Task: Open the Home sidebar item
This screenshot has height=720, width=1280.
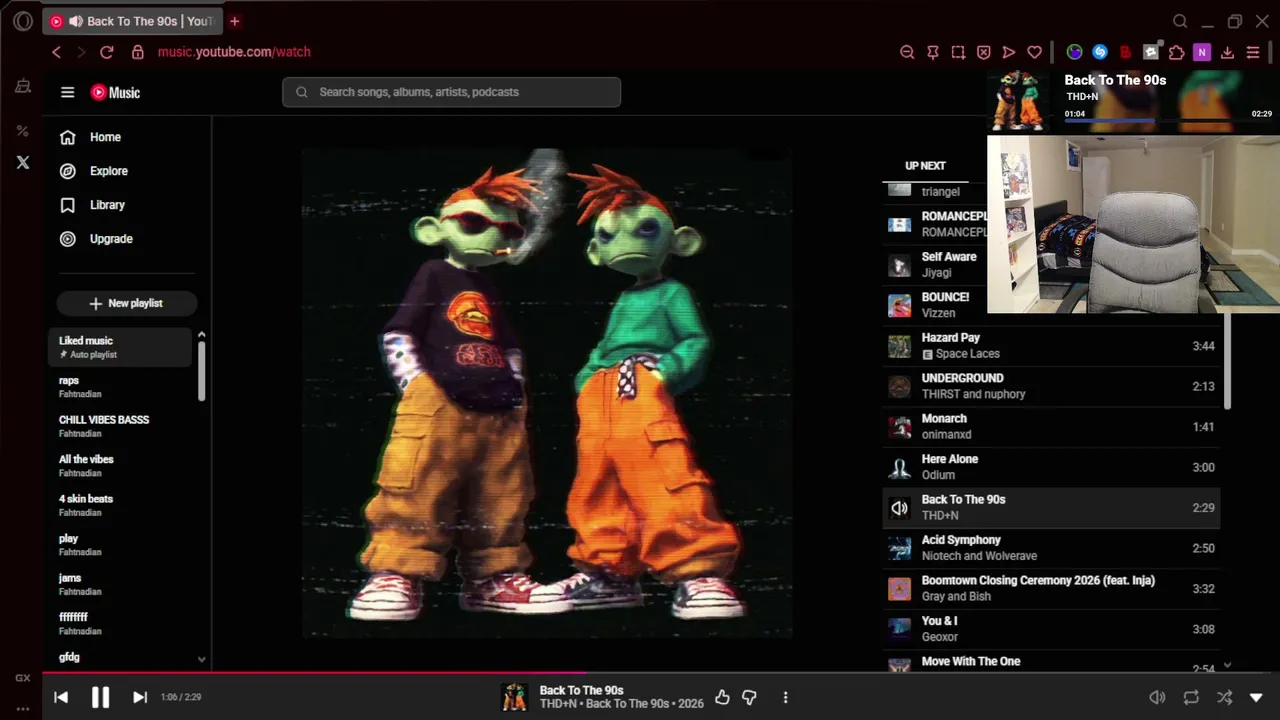Action: pyautogui.click(x=127, y=137)
